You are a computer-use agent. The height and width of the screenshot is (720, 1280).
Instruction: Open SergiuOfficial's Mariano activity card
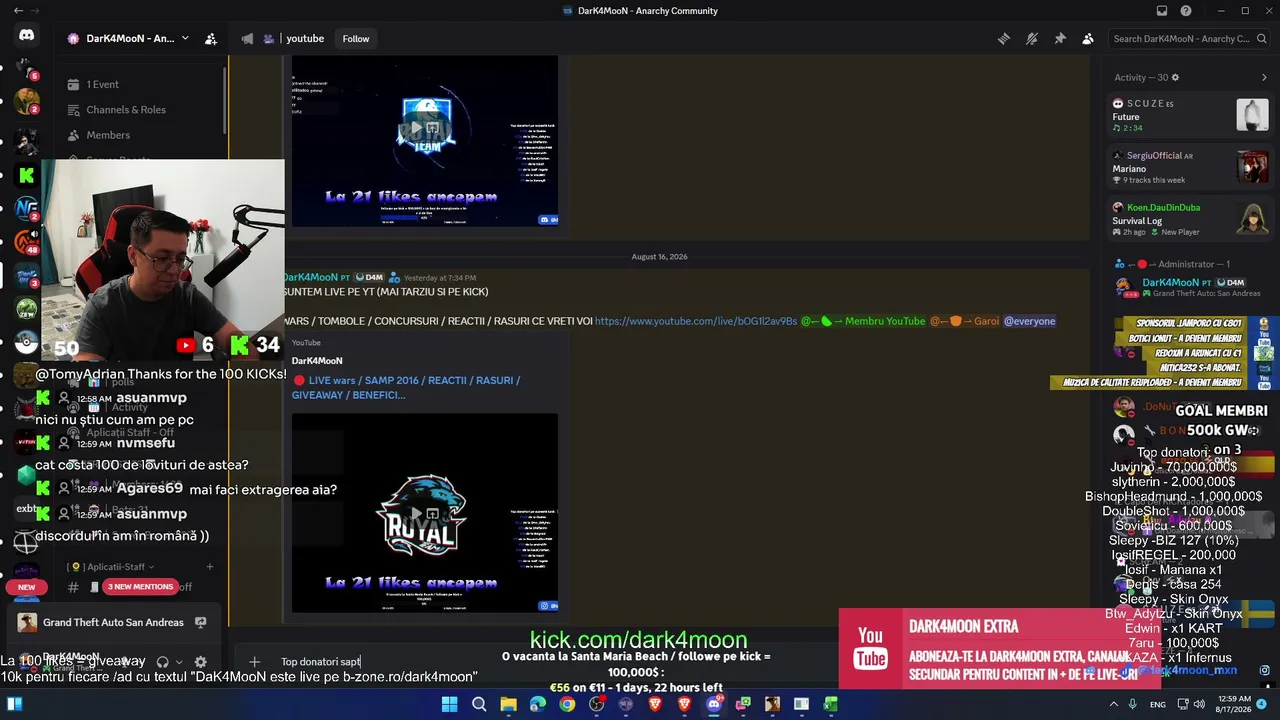click(x=1190, y=167)
